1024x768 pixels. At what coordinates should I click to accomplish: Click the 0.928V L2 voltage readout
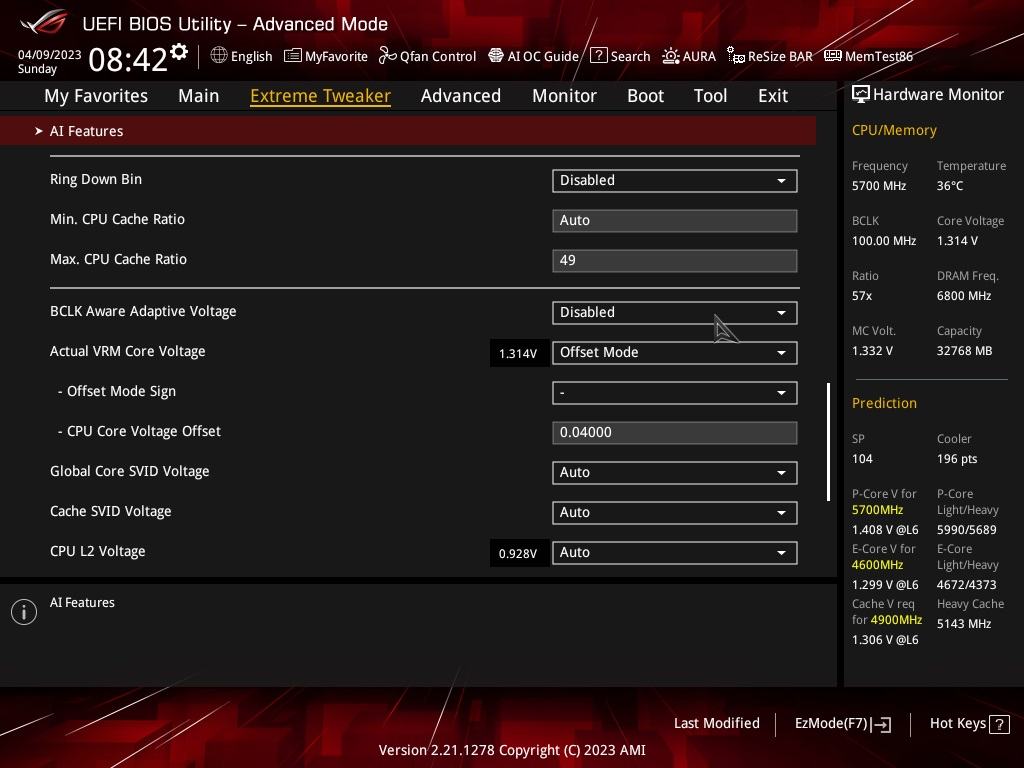click(x=518, y=553)
